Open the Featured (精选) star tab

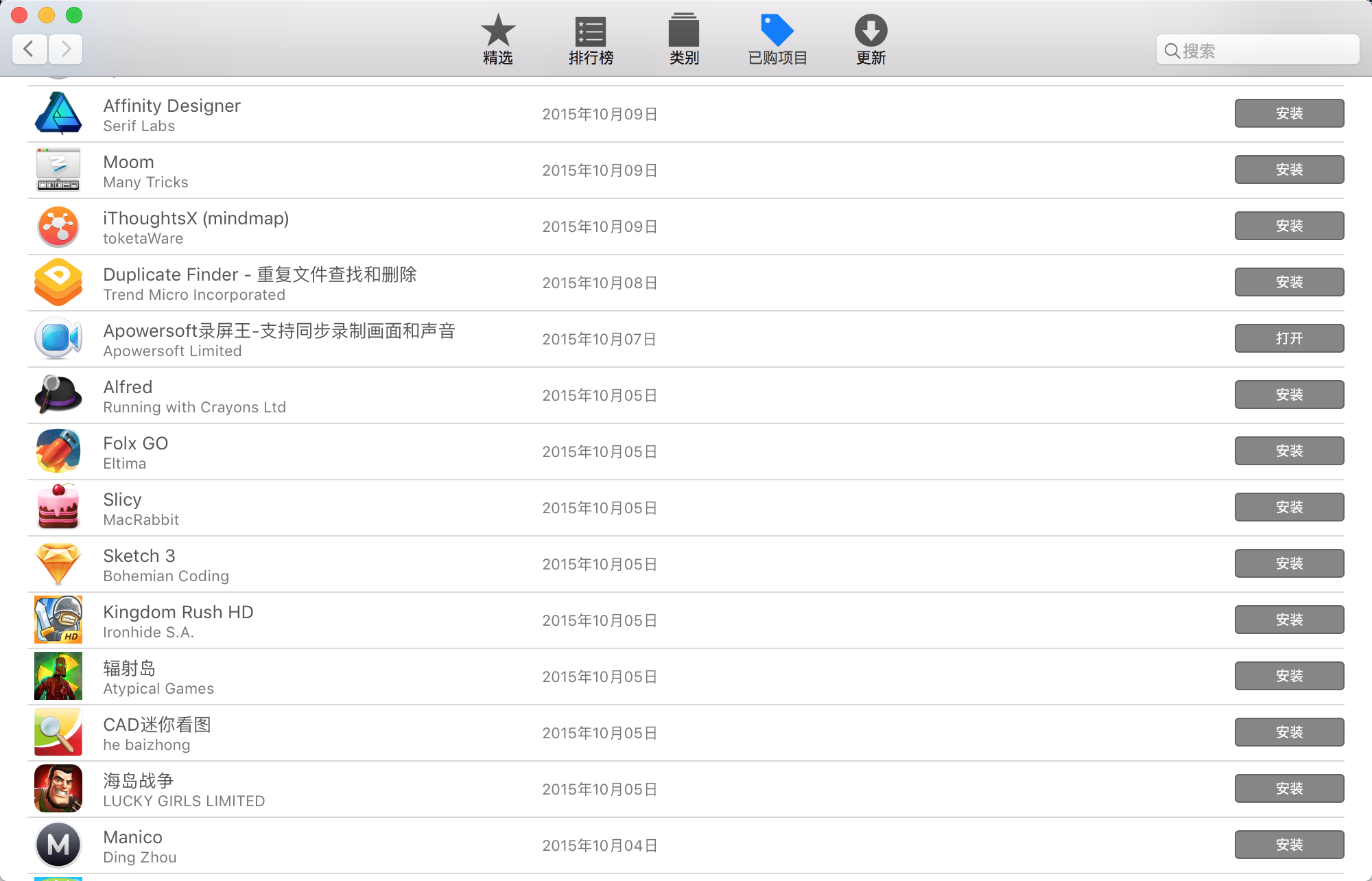tap(497, 39)
